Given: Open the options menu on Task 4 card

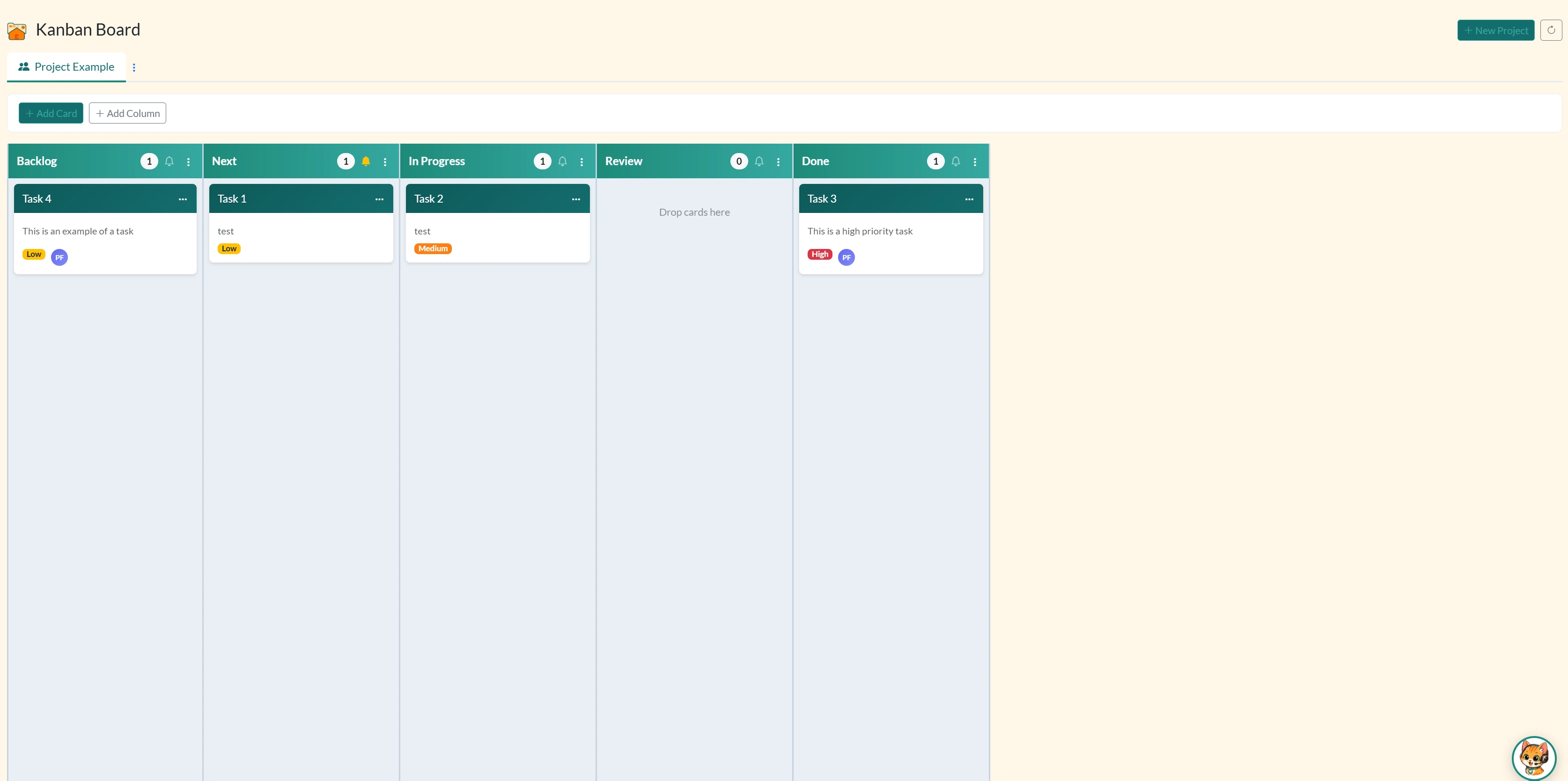Looking at the screenshot, I should [x=183, y=199].
